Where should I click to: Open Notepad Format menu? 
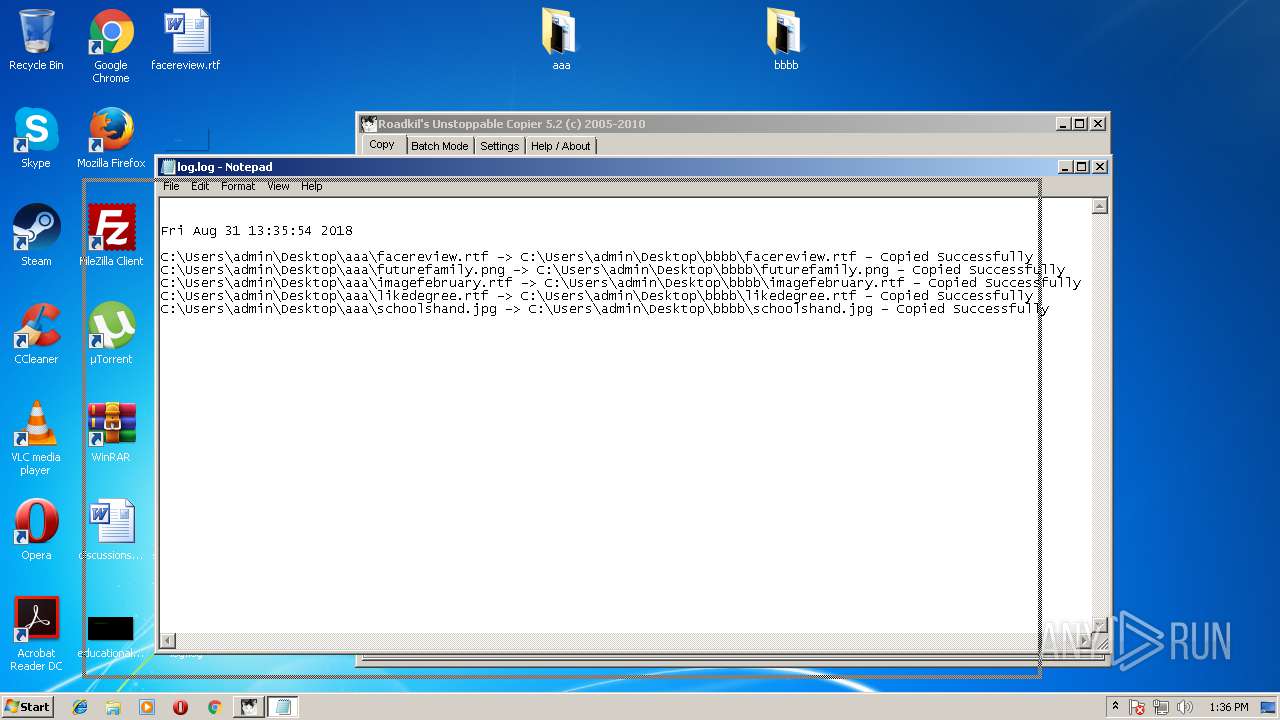tap(238, 186)
